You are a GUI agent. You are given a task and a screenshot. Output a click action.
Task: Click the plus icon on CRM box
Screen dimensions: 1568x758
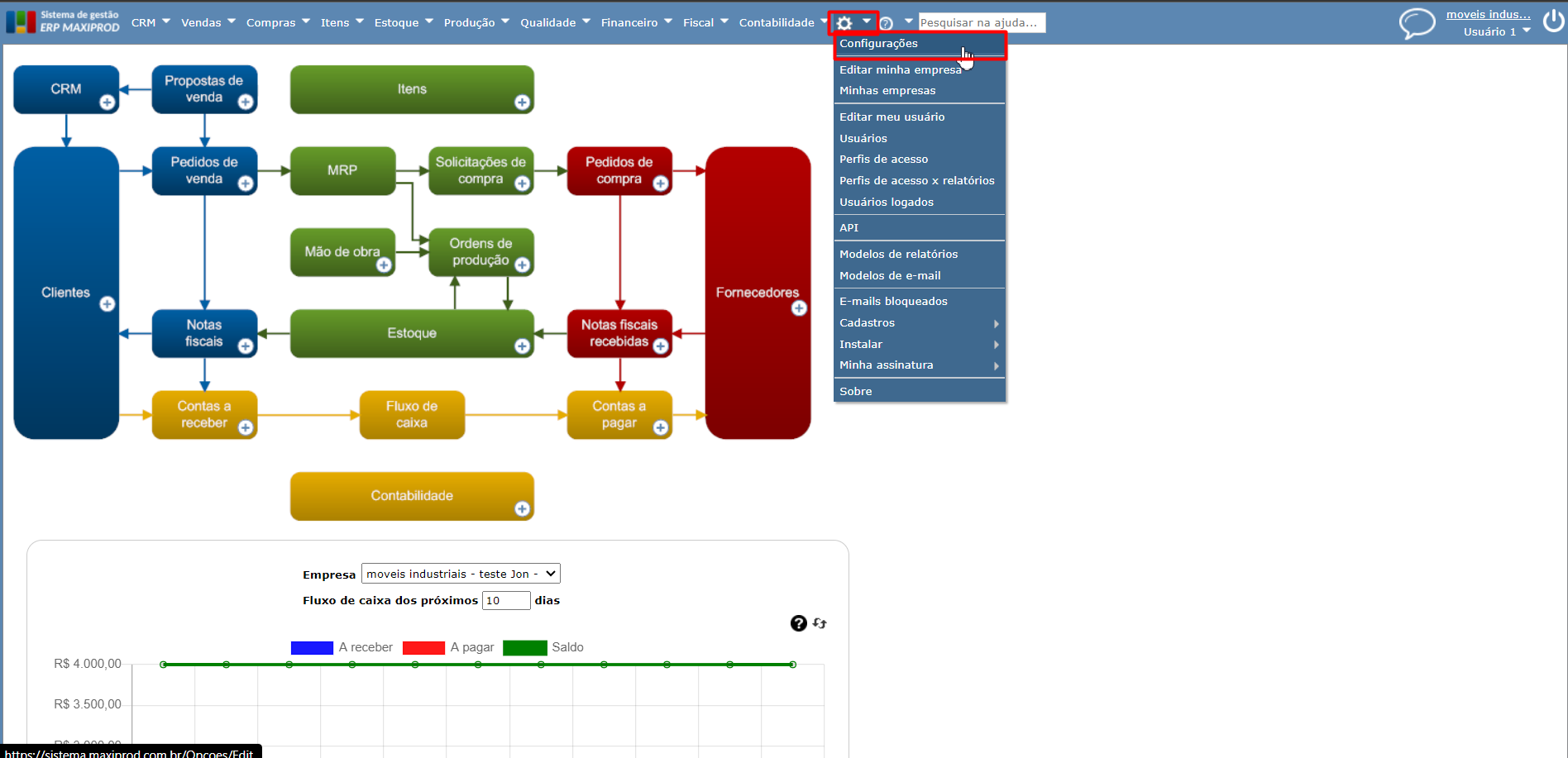pos(108,102)
